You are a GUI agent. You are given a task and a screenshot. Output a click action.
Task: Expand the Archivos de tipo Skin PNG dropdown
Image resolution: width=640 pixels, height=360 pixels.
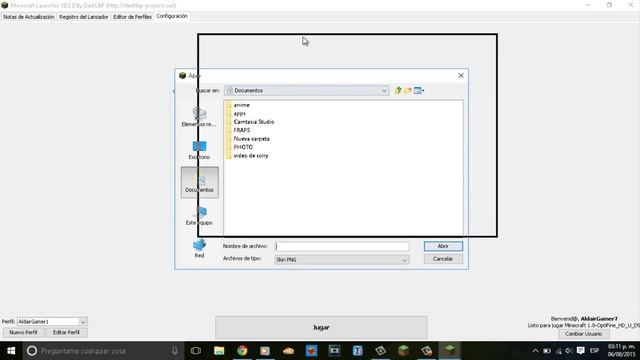click(404, 260)
